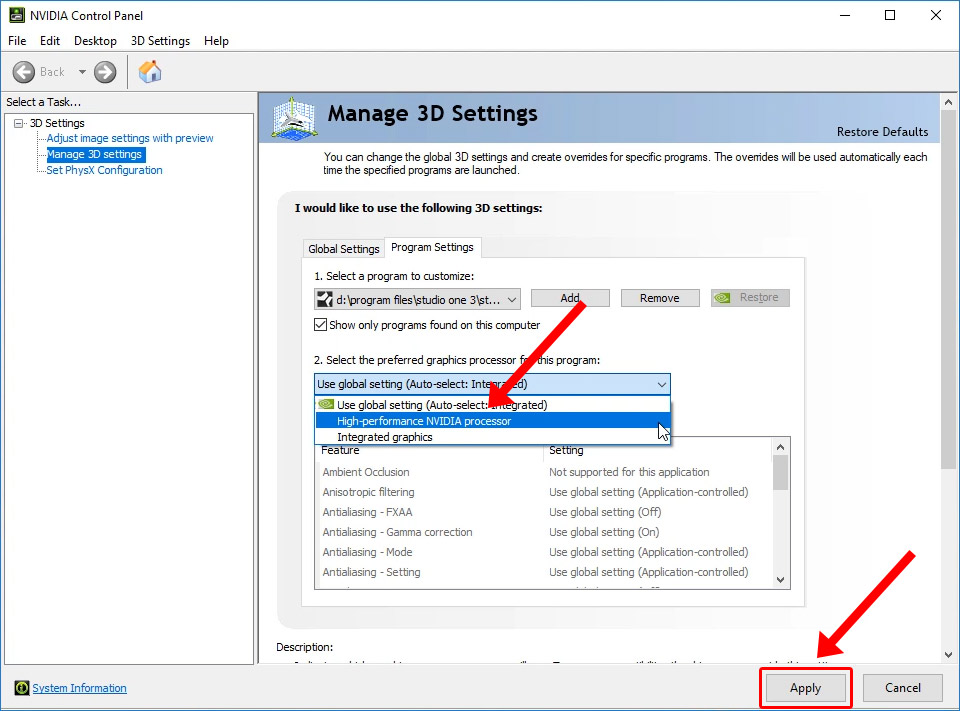Open the File menu
The width and height of the screenshot is (960, 711).
[x=17, y=41]
